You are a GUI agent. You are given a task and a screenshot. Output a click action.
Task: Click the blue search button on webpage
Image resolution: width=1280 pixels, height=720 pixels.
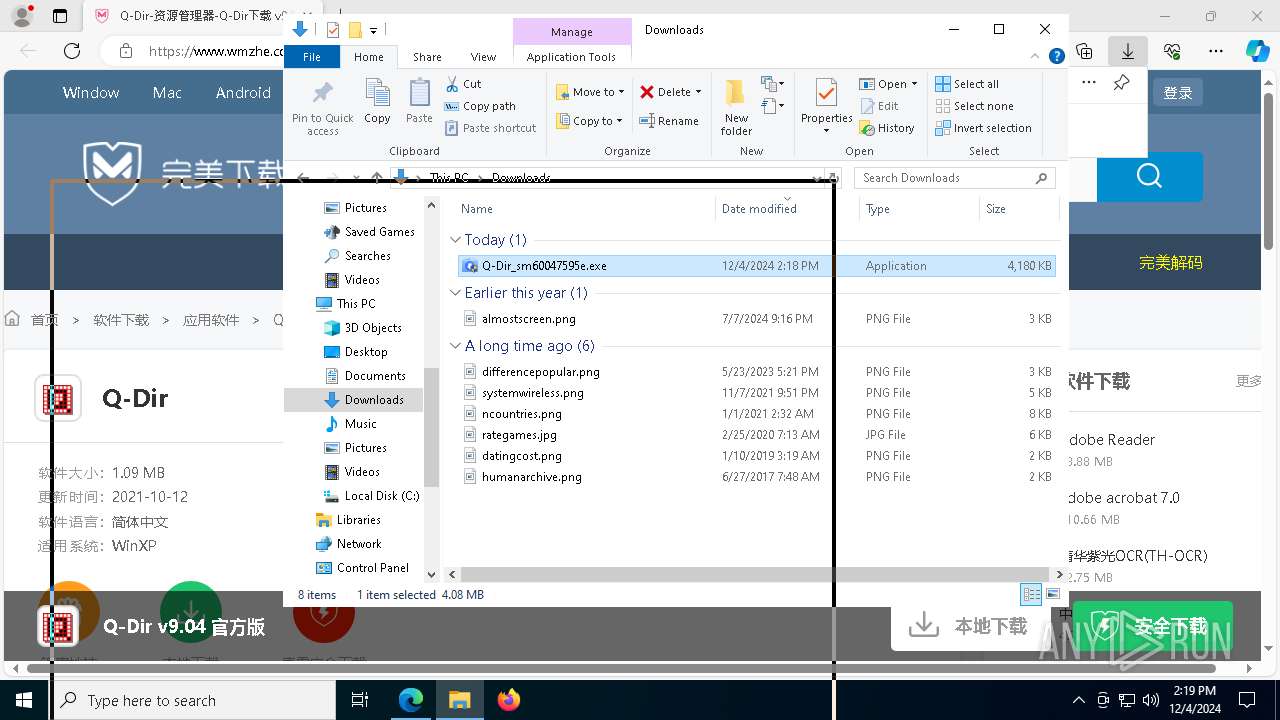tap(1149, 178)
